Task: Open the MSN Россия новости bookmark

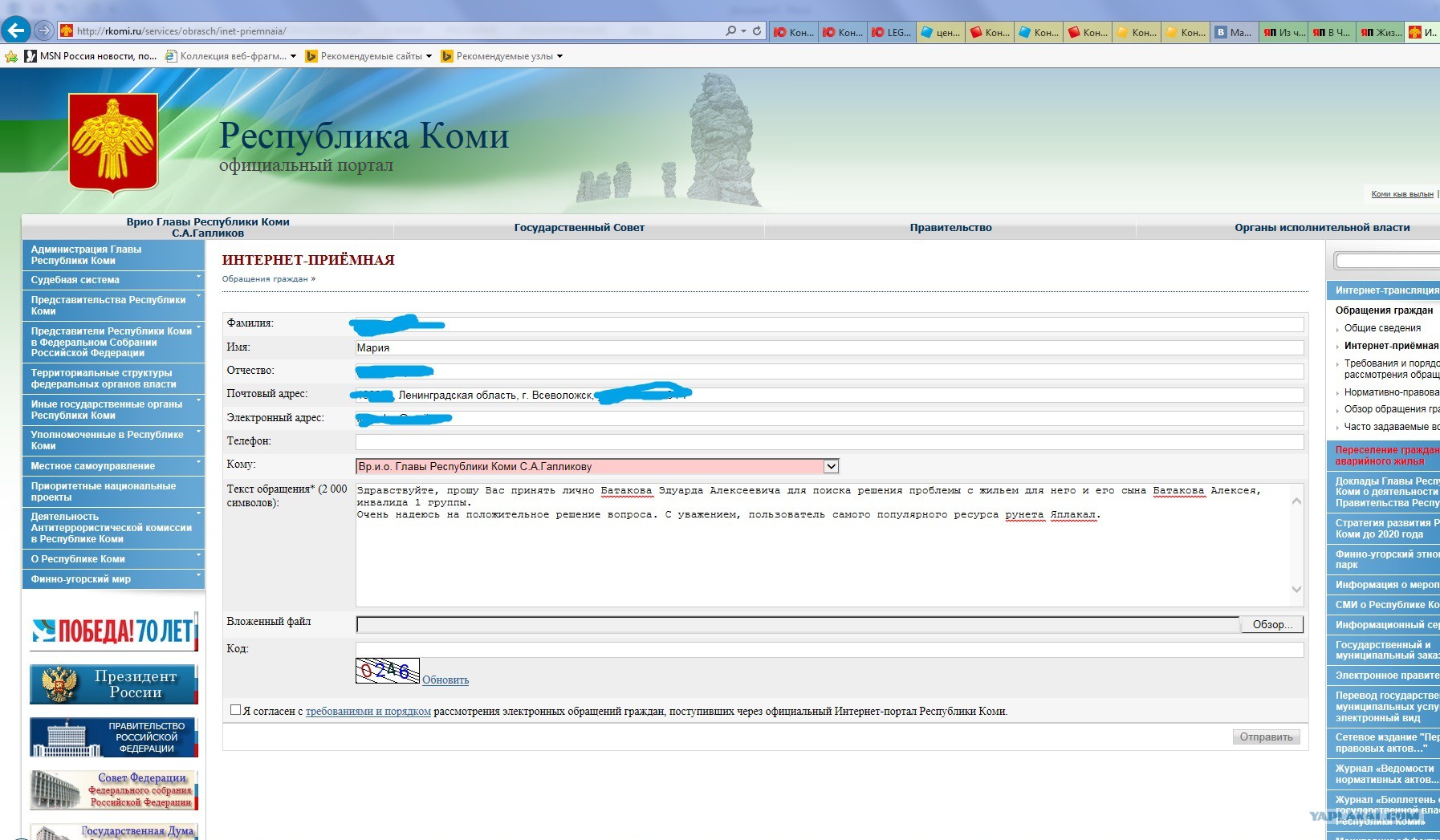Action: tap(91, 56)
